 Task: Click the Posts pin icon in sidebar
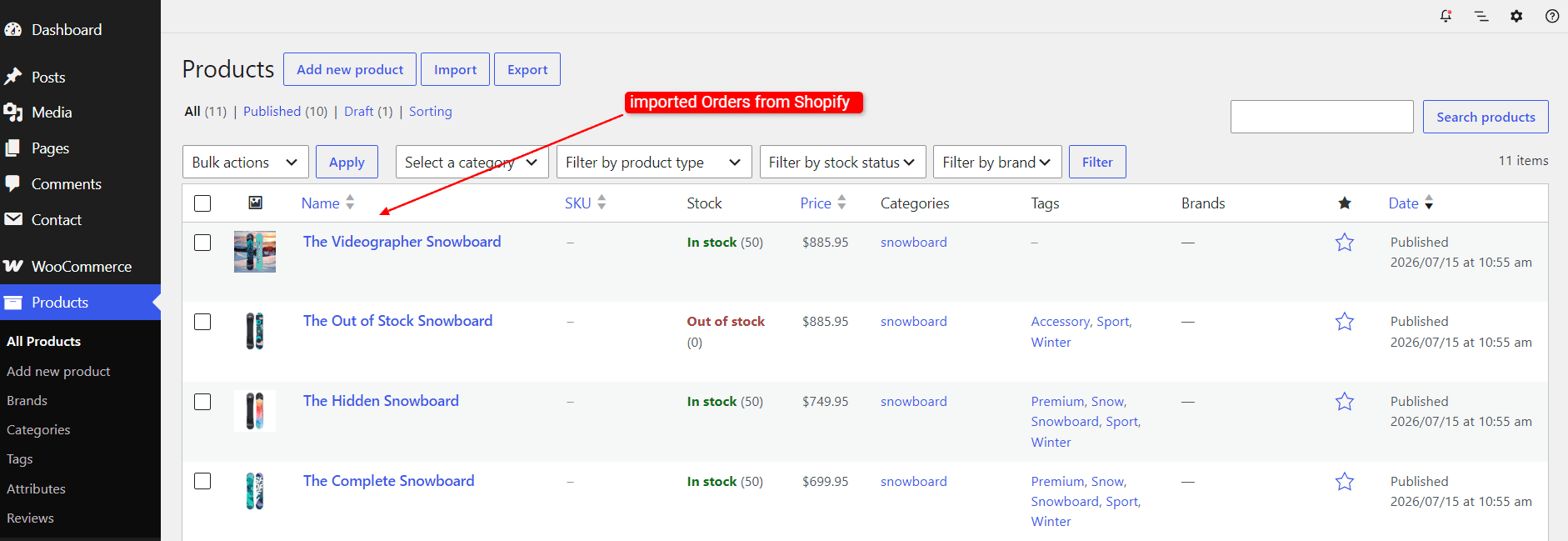13,77
